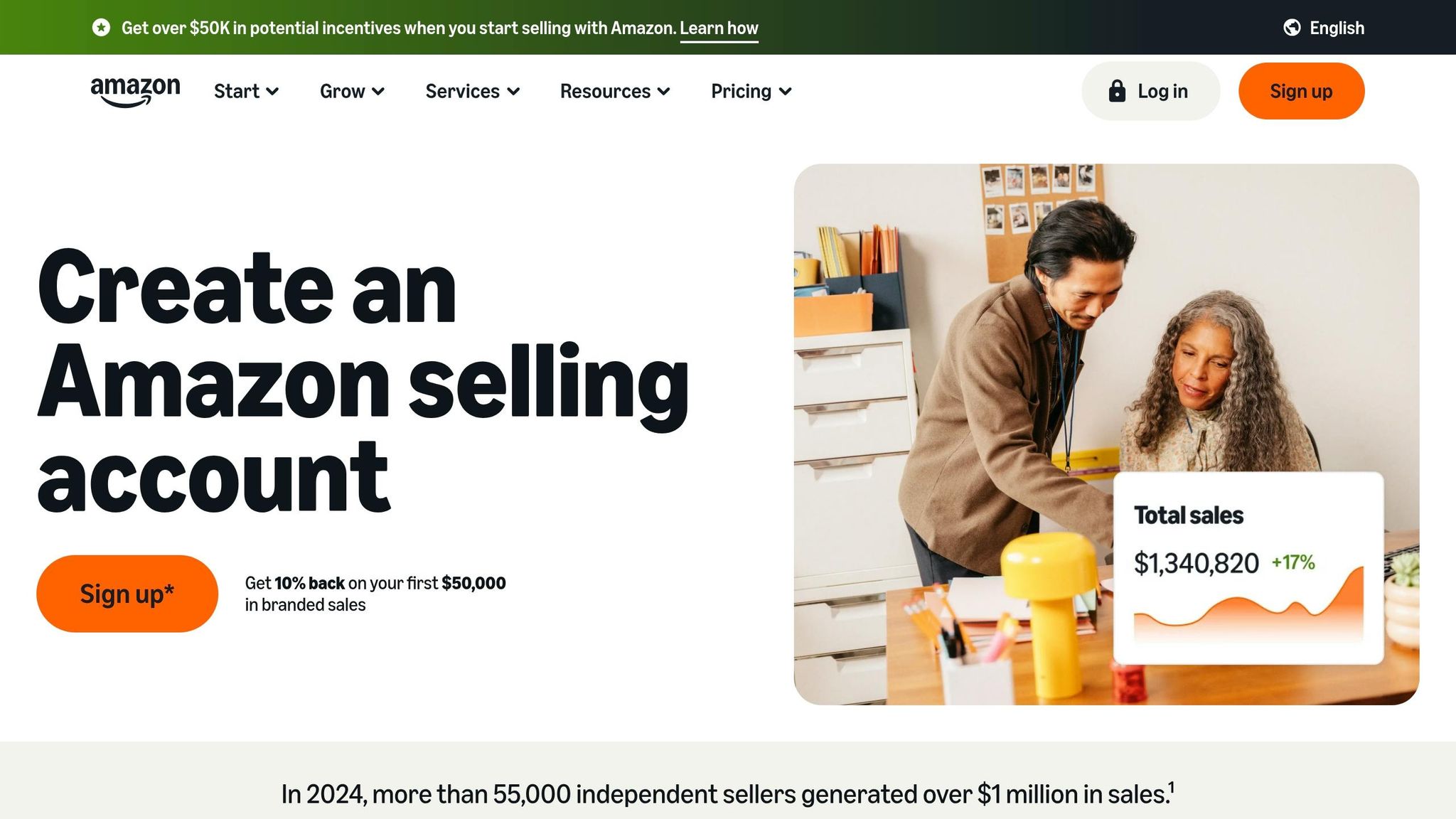Click the footnote 1 superscript
Viewport: 1456px width, 819px height.
click(1172, 787)
